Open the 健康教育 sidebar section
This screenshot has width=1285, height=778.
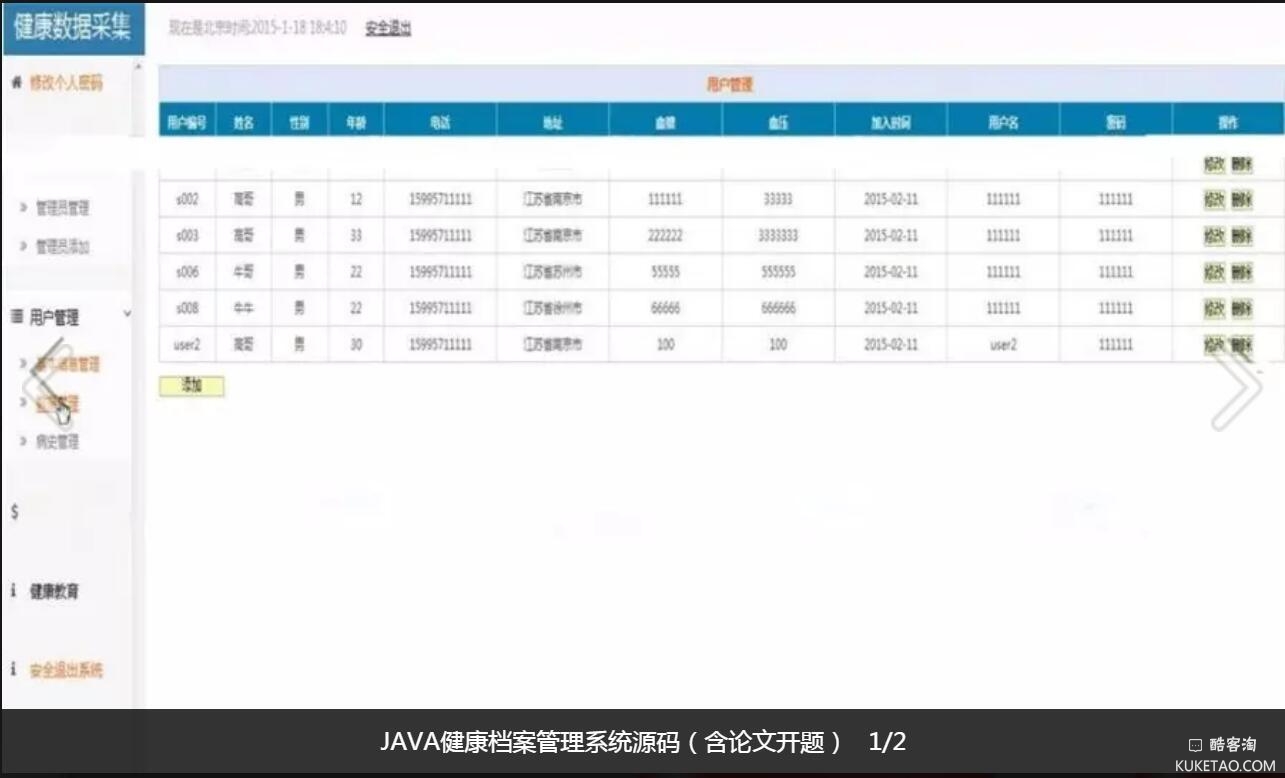[54, 591]
